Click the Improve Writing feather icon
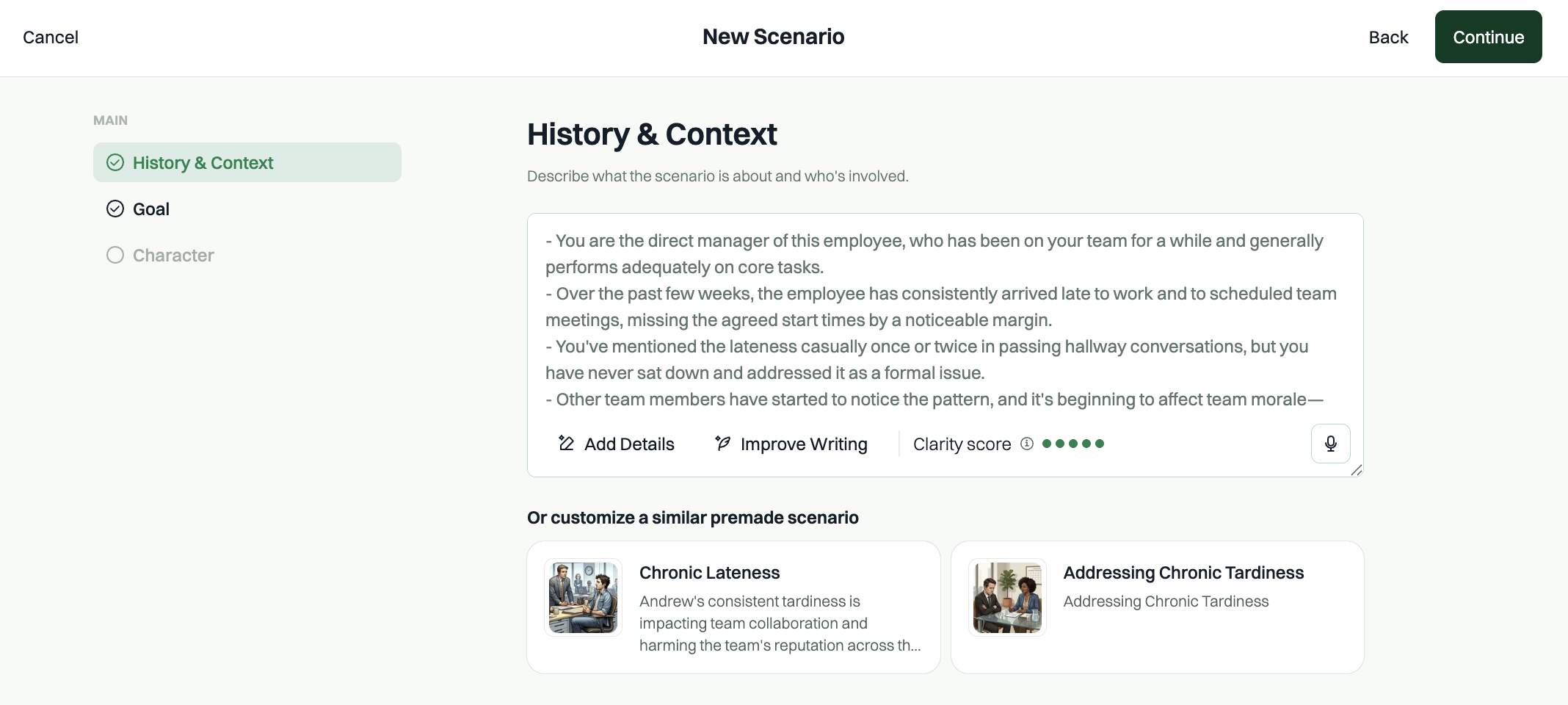This screenshot has width=1568, height=705. (722, 443)
